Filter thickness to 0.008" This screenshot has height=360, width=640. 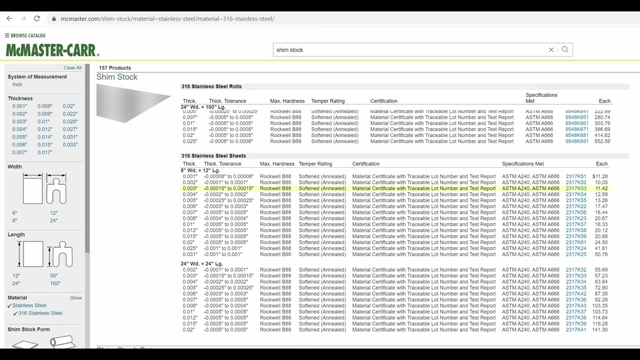click(x=45, y=106)
